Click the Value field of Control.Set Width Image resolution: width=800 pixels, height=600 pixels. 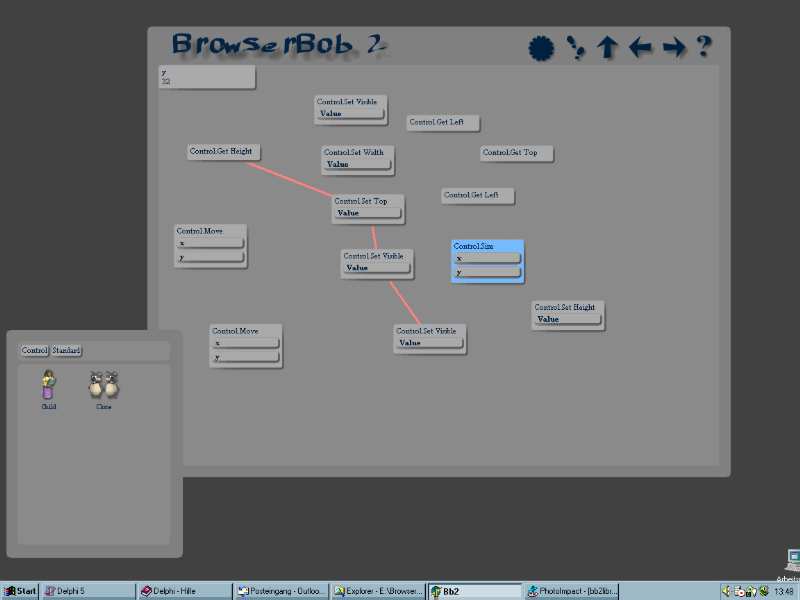pyautogui.click(x=357, y=164)
